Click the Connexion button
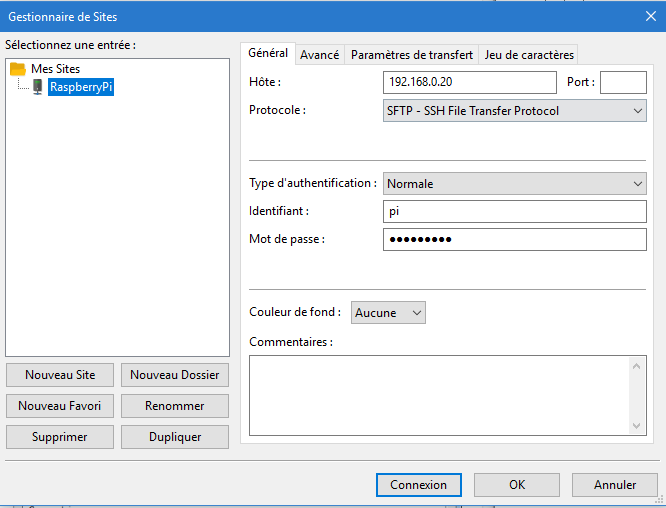The height and width of the screenshot is (508, 666). click(418, 485)
